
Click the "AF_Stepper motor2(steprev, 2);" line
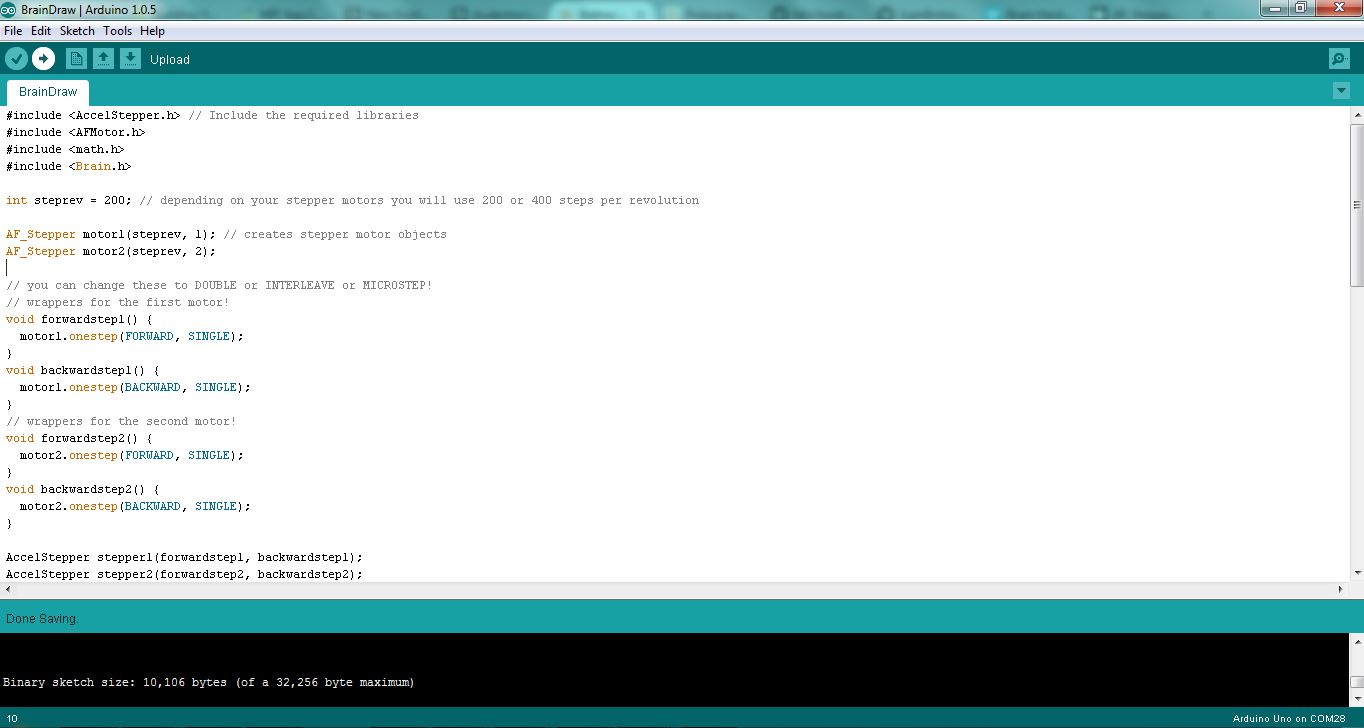click(111, 251)
